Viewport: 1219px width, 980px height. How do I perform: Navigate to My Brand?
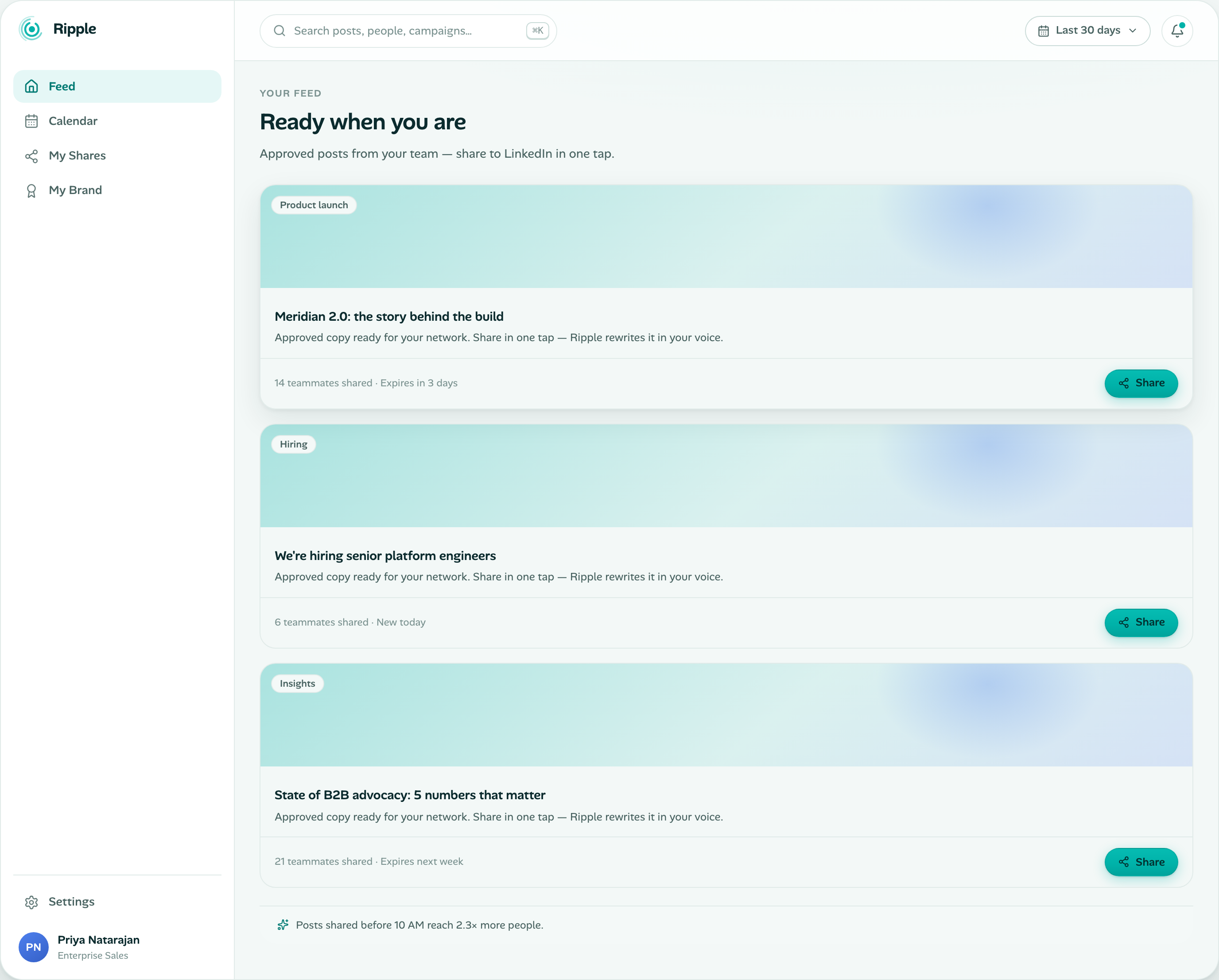pyautogui.click(x=117, y=191)
